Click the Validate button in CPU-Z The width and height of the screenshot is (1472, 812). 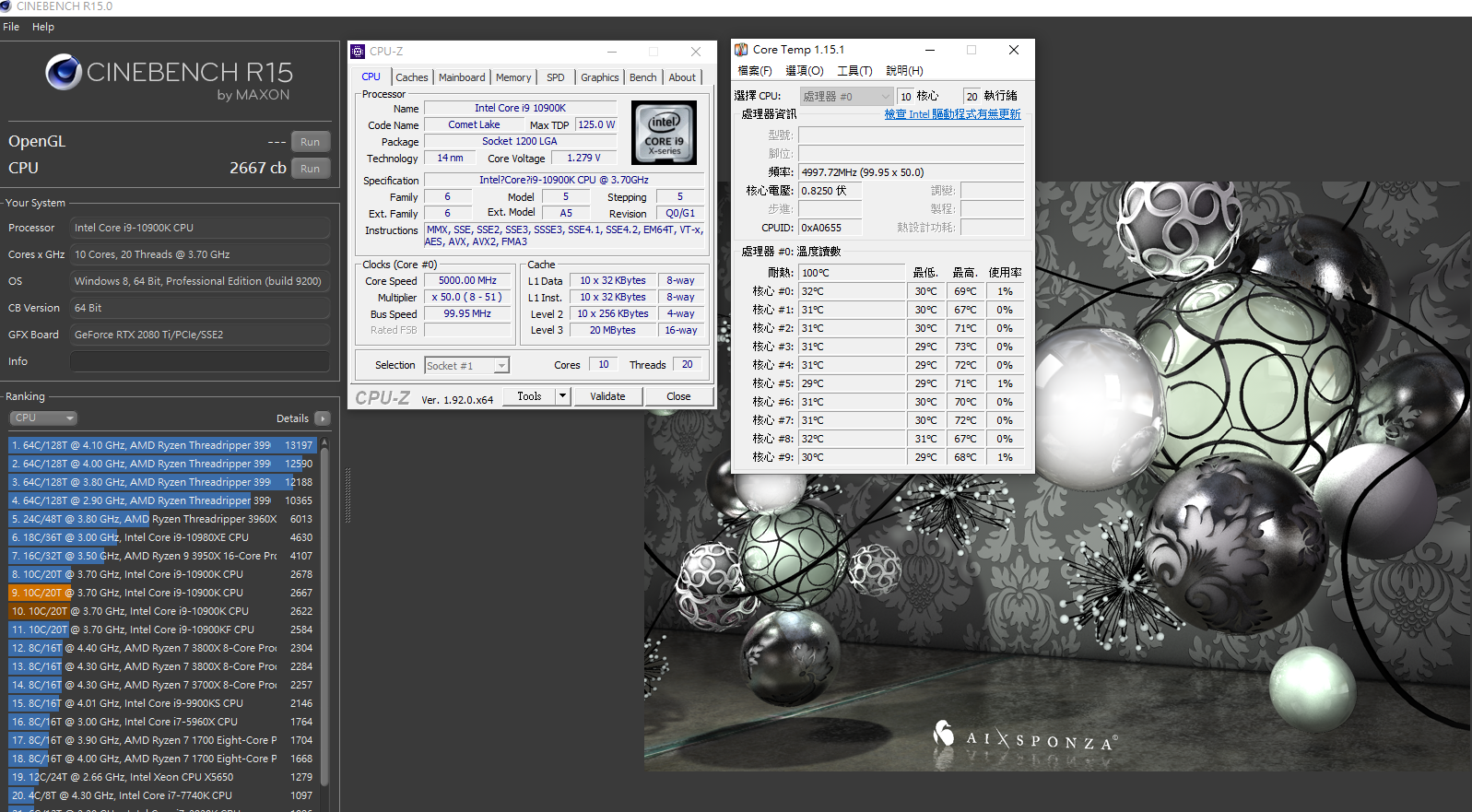[607, 396]
